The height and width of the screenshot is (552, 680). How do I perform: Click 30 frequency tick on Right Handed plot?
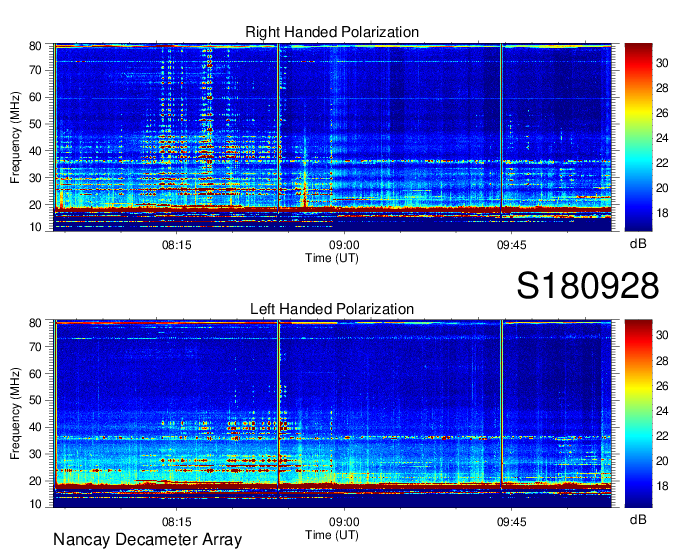(35, 178)
